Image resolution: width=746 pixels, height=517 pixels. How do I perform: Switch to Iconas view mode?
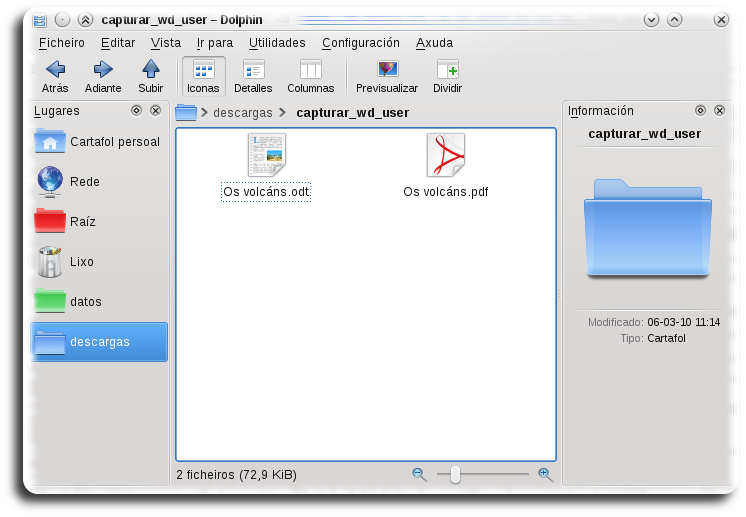pos(203,69)
